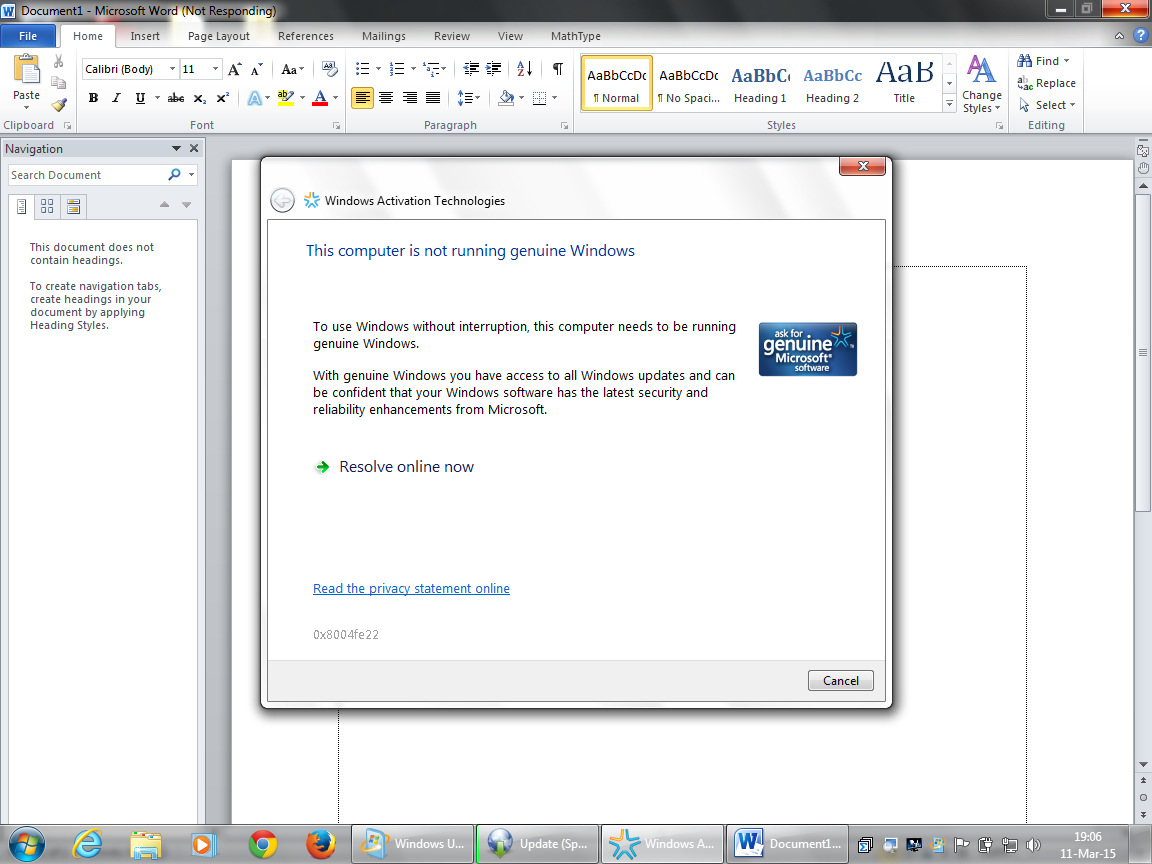
Task: Open the Change Styles dropdown
Action: click(x=982, y=84)
